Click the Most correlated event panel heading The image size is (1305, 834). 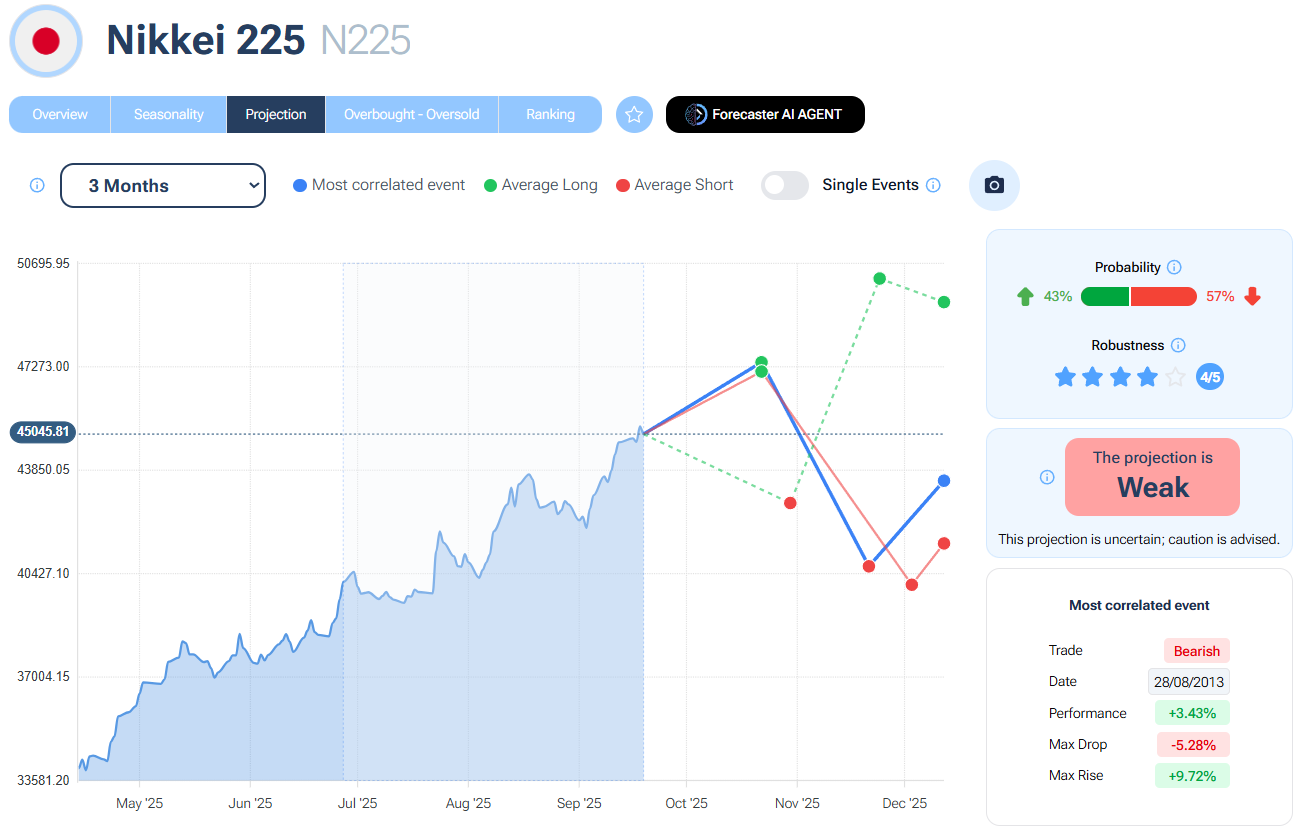(1139, 605)
